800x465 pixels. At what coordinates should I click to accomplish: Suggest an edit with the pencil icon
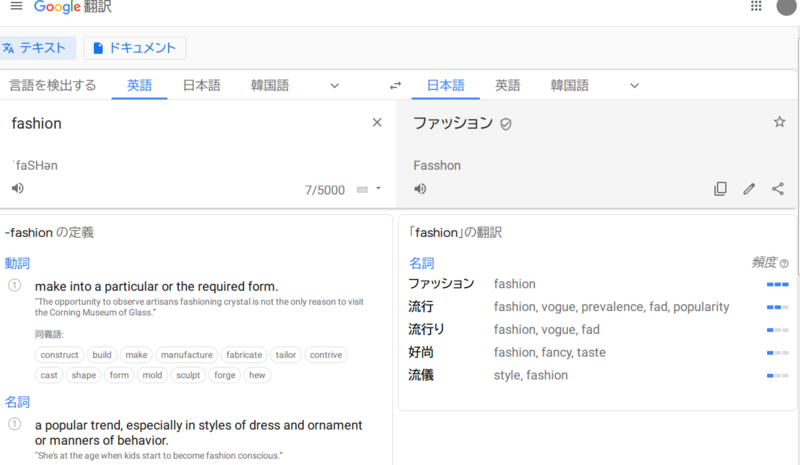[x=749, y=189]
